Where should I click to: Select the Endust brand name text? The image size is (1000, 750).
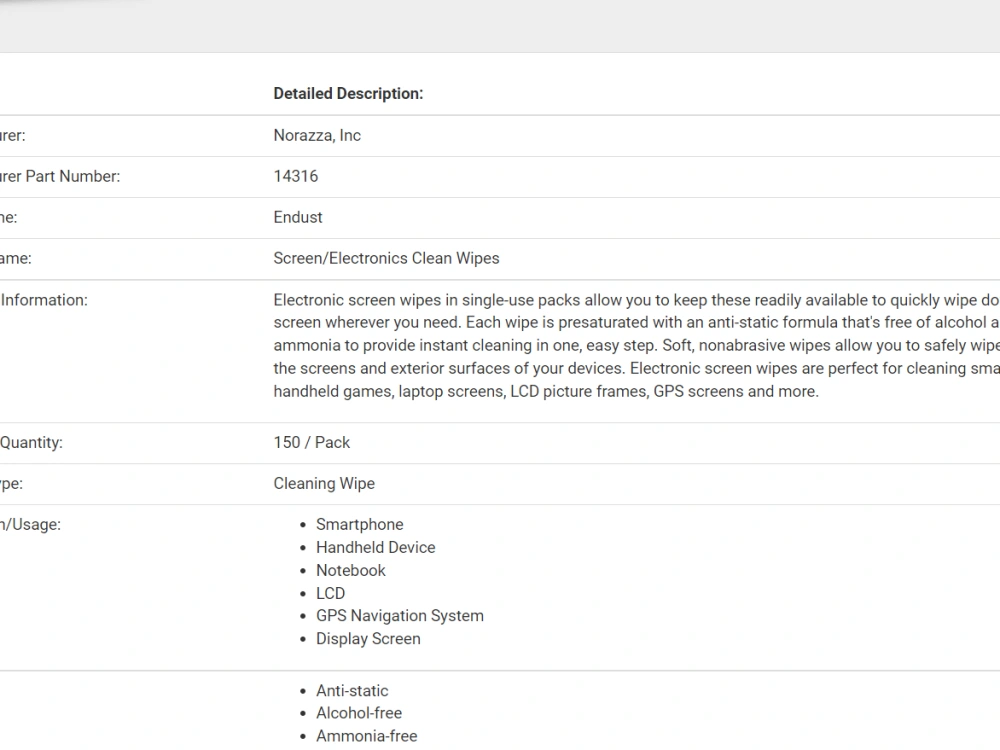coord(298,217)
